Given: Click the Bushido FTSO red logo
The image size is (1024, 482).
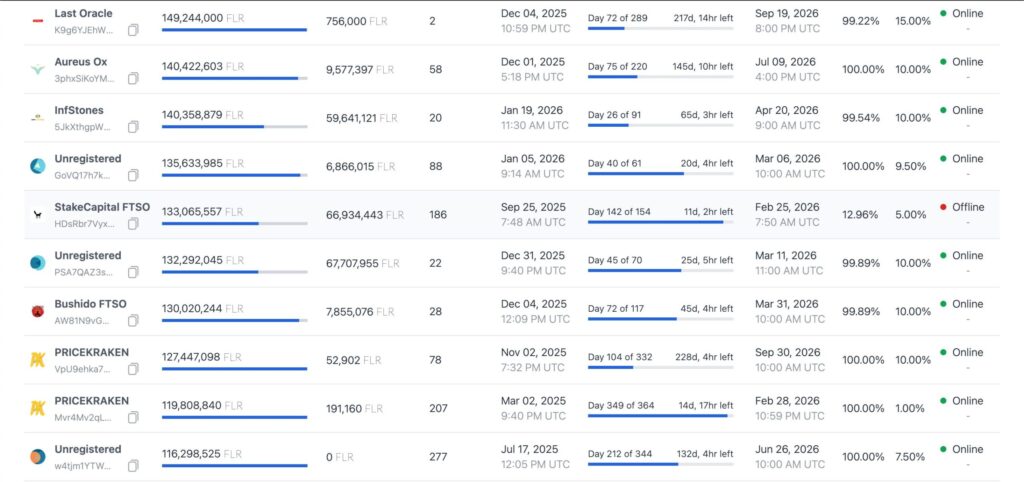Looking at the screenshot, I should 37,312.
